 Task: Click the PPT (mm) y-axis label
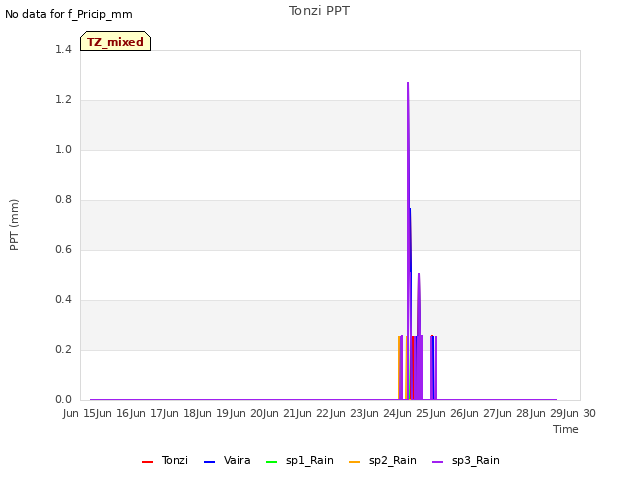pos(14,225)
